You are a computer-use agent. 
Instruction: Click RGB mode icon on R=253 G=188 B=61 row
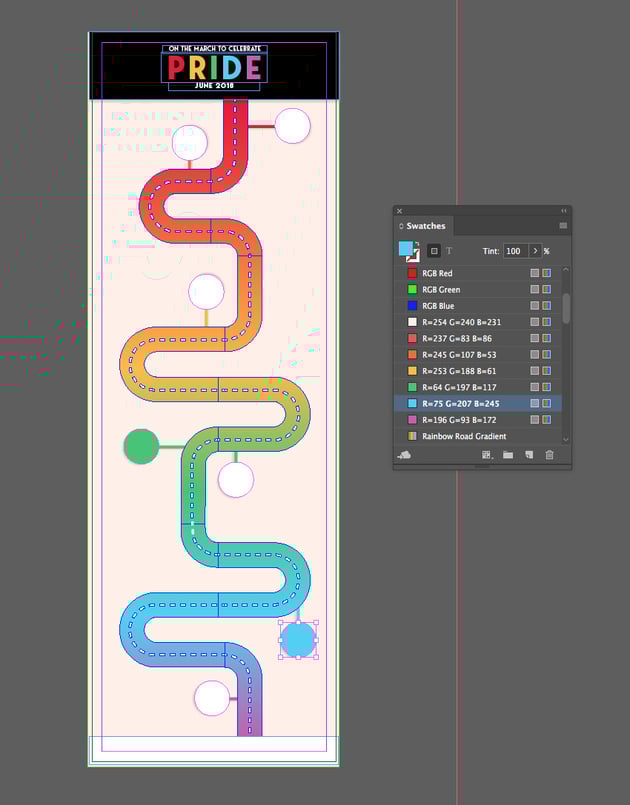click(x=547, y=371)
